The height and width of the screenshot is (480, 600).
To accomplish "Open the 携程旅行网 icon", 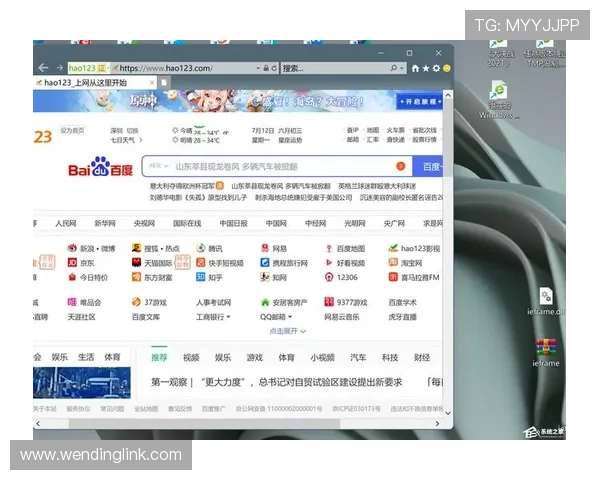I will coord(265,263).
